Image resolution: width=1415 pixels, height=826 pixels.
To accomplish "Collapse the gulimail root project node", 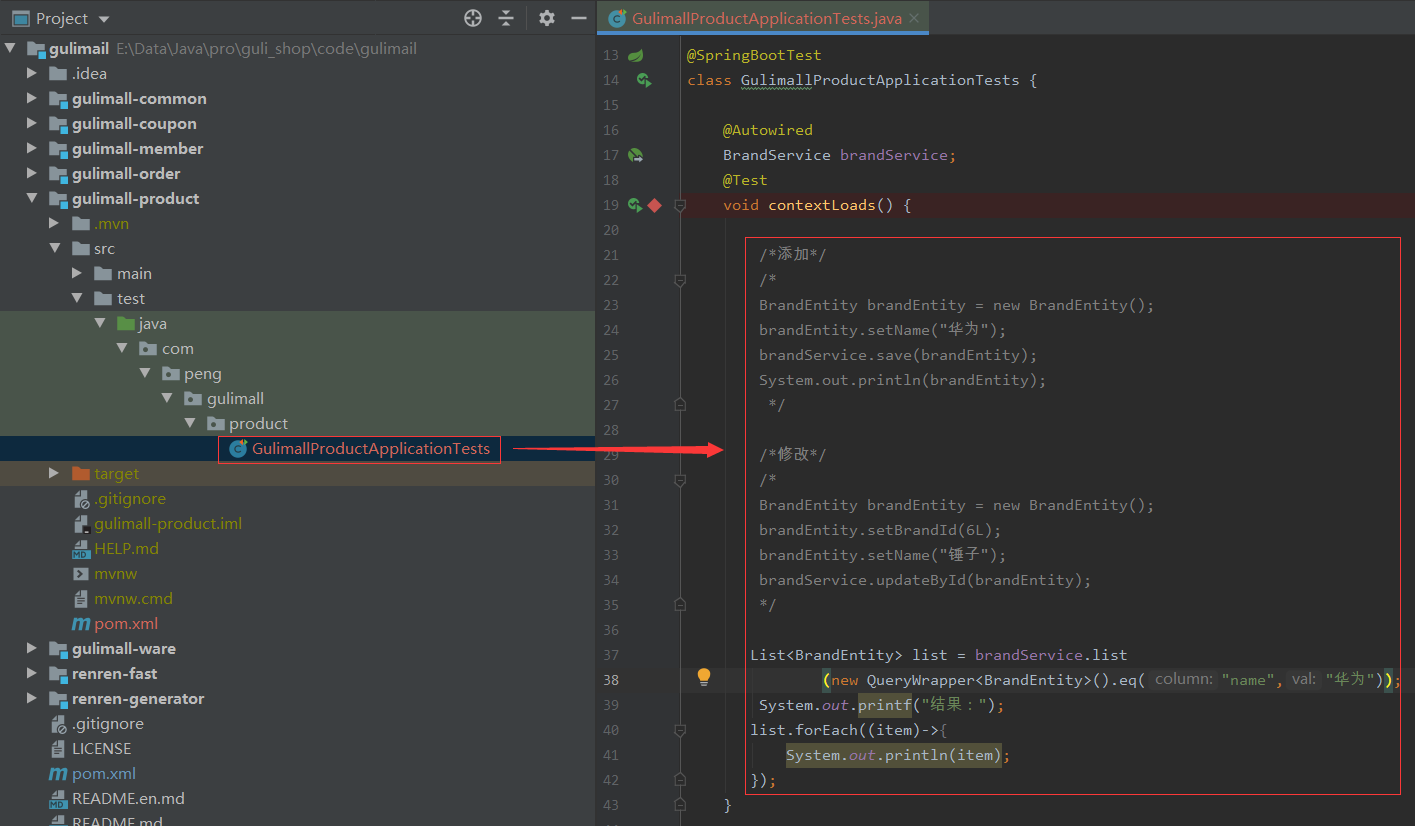I will [x=11, y=49].
